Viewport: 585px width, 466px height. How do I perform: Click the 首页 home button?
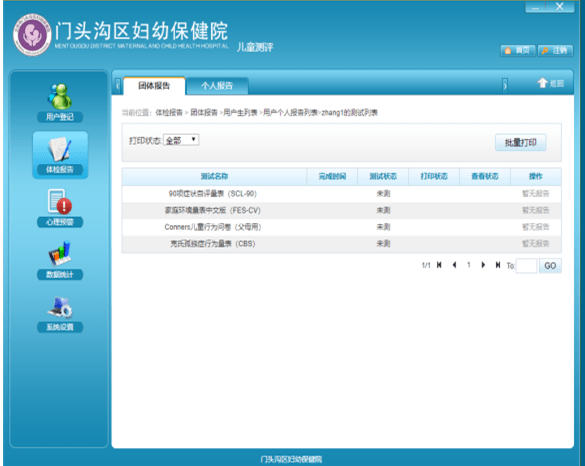[x=518, y=50]
